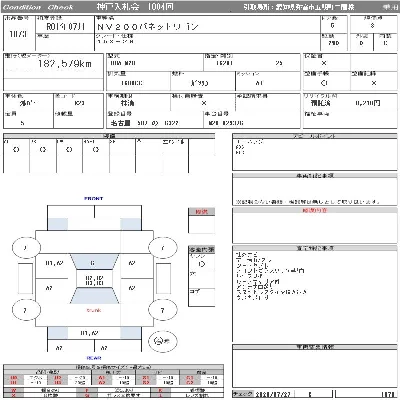Click the check date field at bottom
The width and height of the screenshot is (400, 400).
272,394
